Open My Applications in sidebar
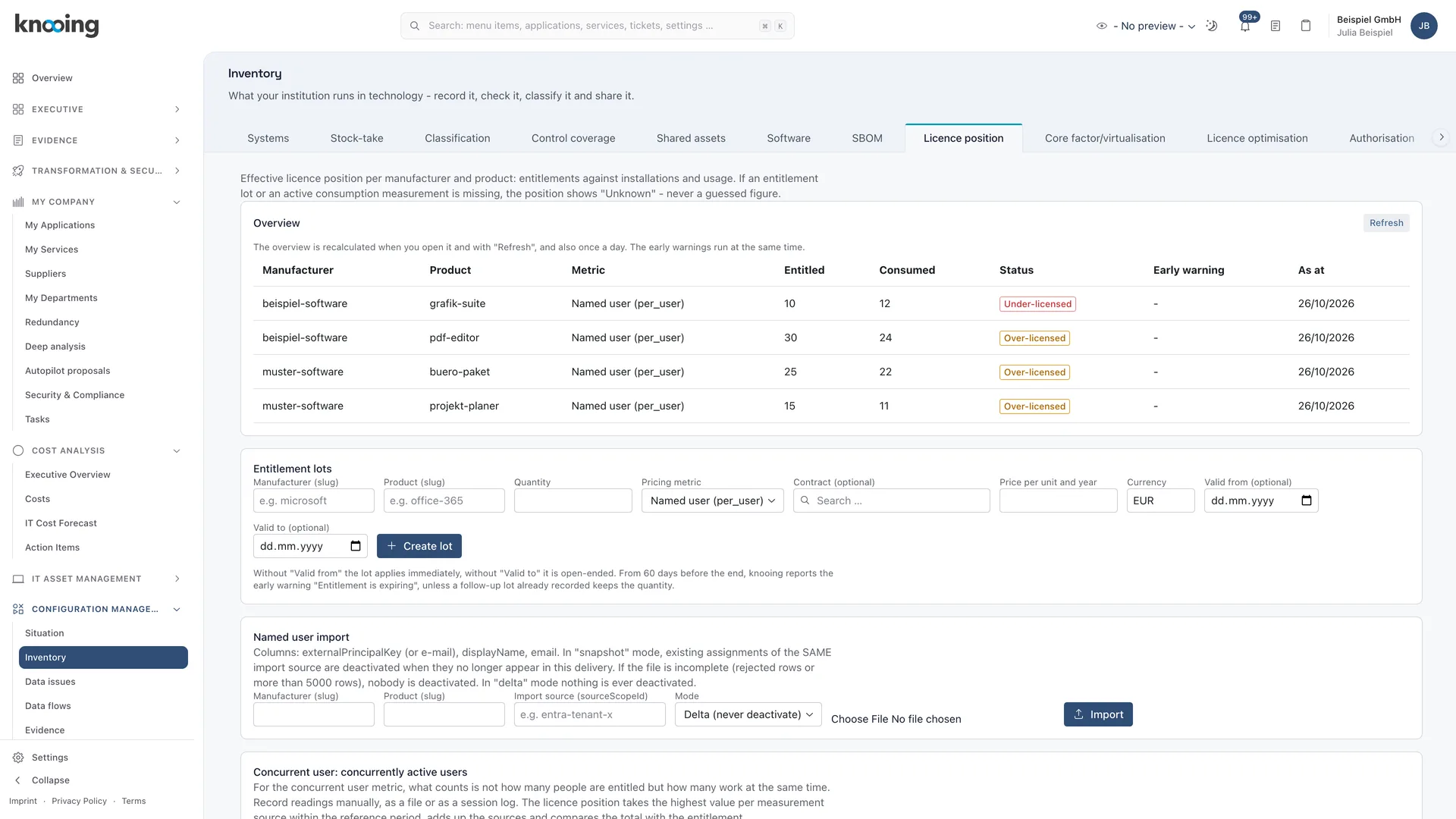This screenshot has width=1456, height=819. pyautogui.click(x=60, y=225)
